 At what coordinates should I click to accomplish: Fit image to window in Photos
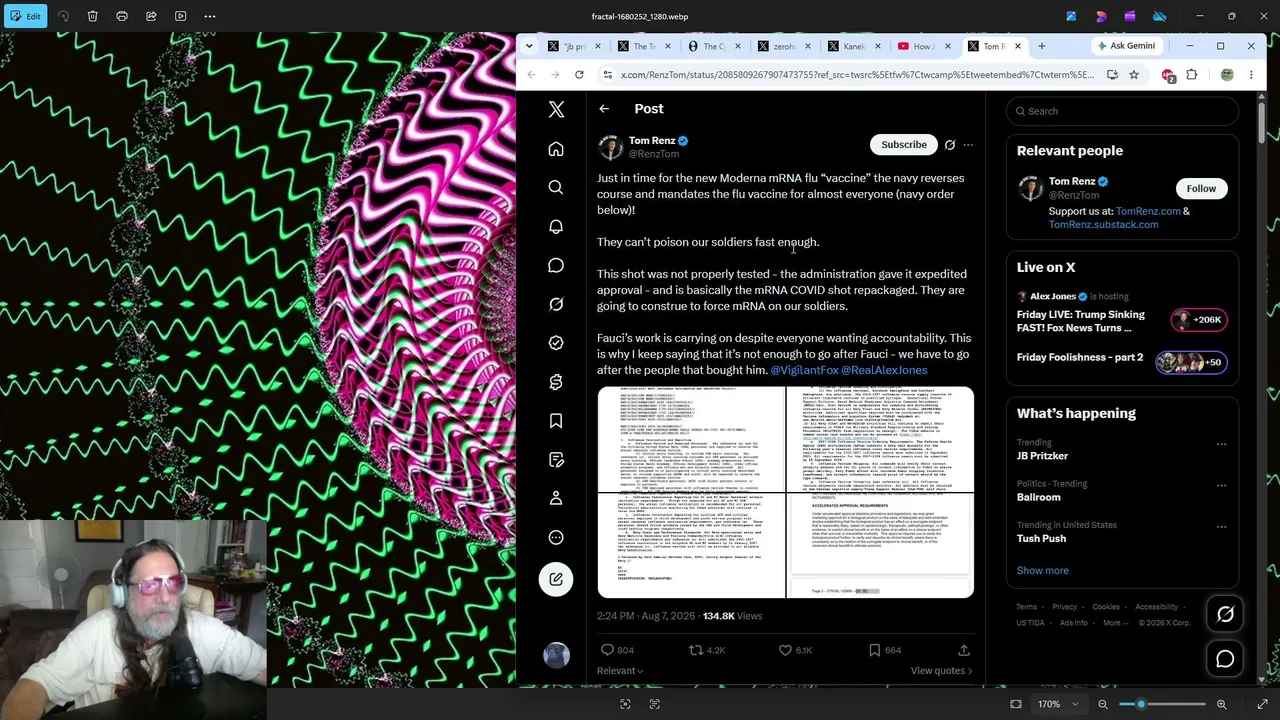[1016, 704]
